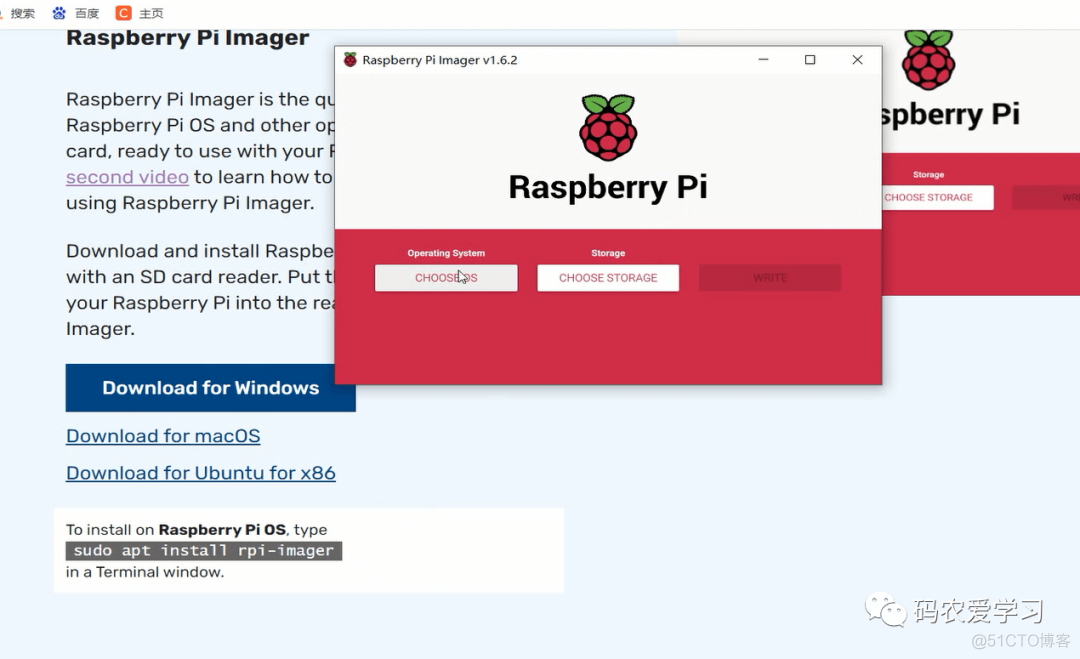Click the CHOOSE OS button in the Imager window
The image size is (1080, 659).
click(446, 278)
